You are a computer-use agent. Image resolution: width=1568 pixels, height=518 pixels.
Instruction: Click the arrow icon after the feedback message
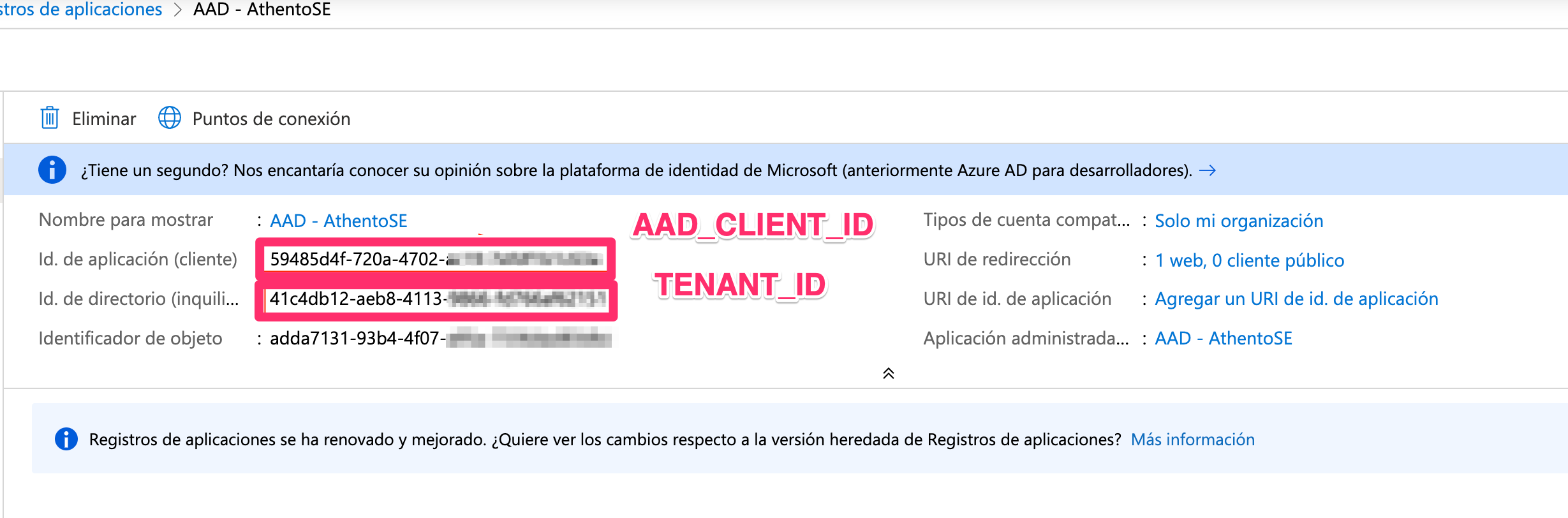pyautogui.click(x=1208, y=170)
